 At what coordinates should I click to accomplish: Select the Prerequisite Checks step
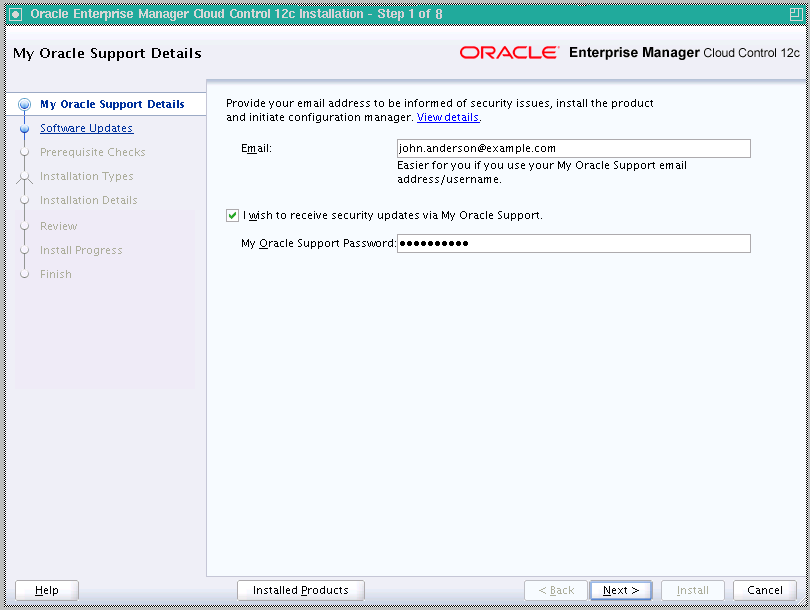point(92,152)
